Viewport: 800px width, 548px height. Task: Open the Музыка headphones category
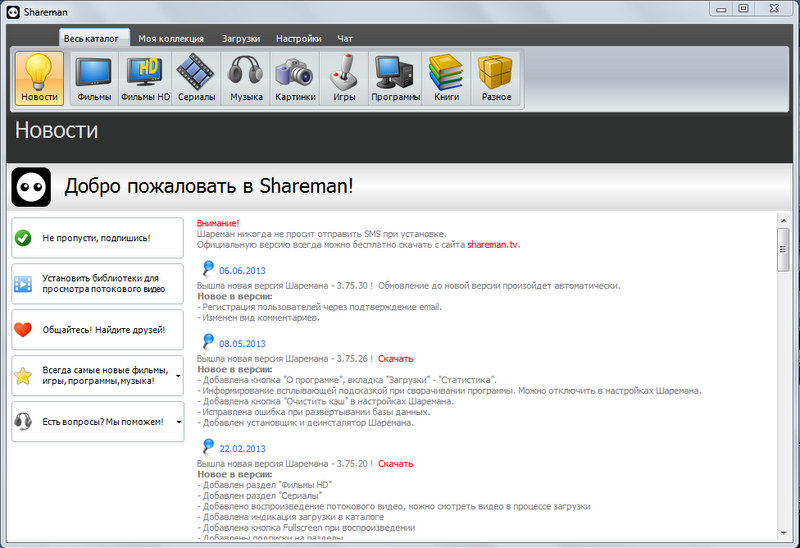246,78
